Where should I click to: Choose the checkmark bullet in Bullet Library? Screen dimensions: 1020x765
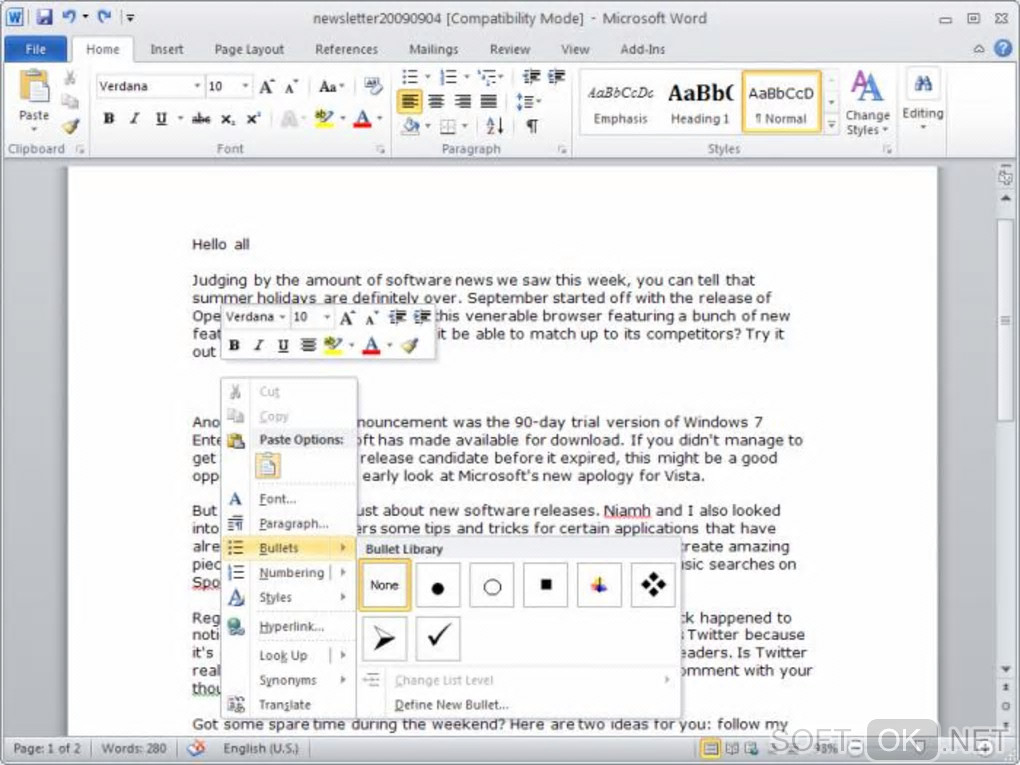coord(438,639)
